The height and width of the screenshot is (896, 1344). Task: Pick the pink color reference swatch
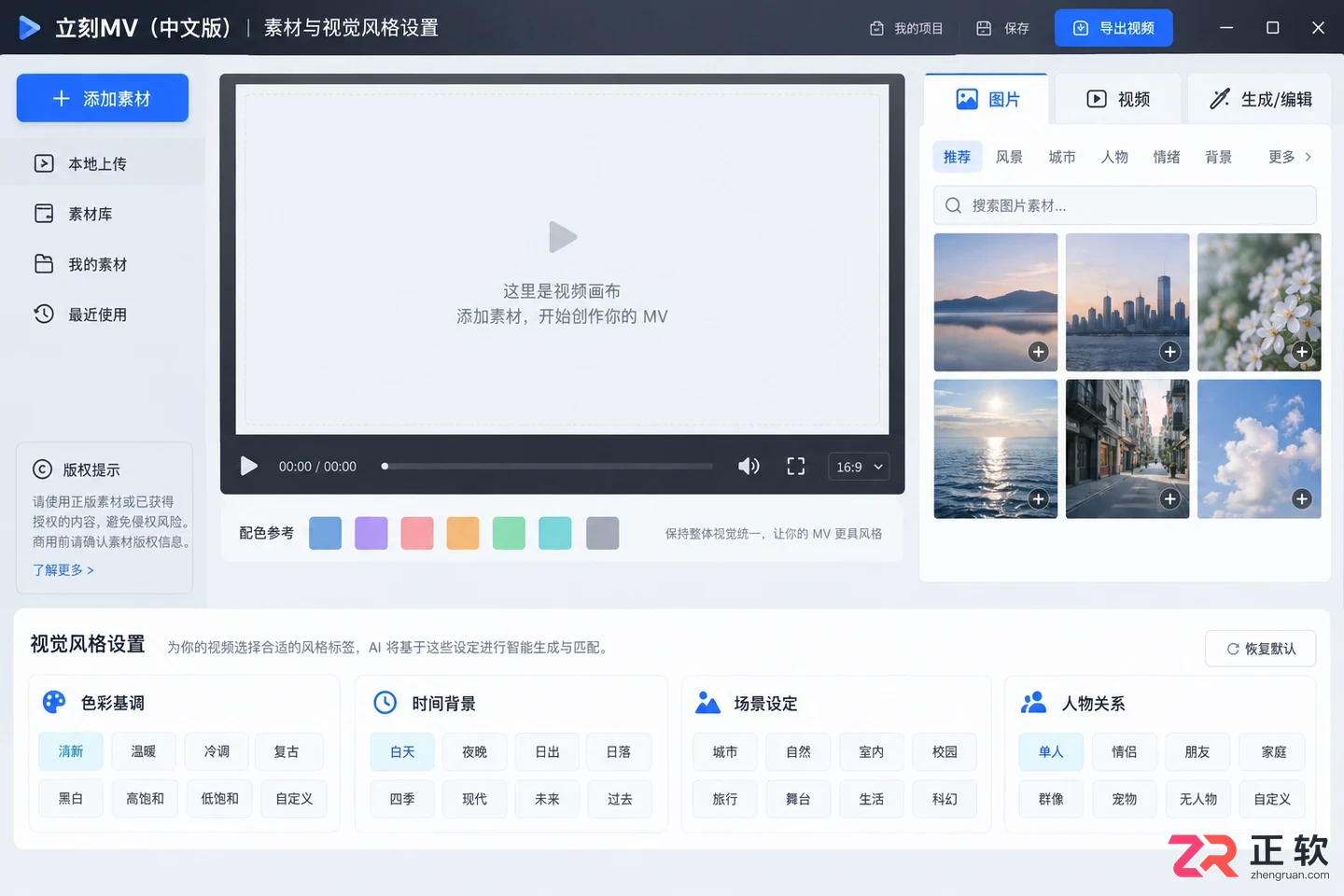coord(417,533)
